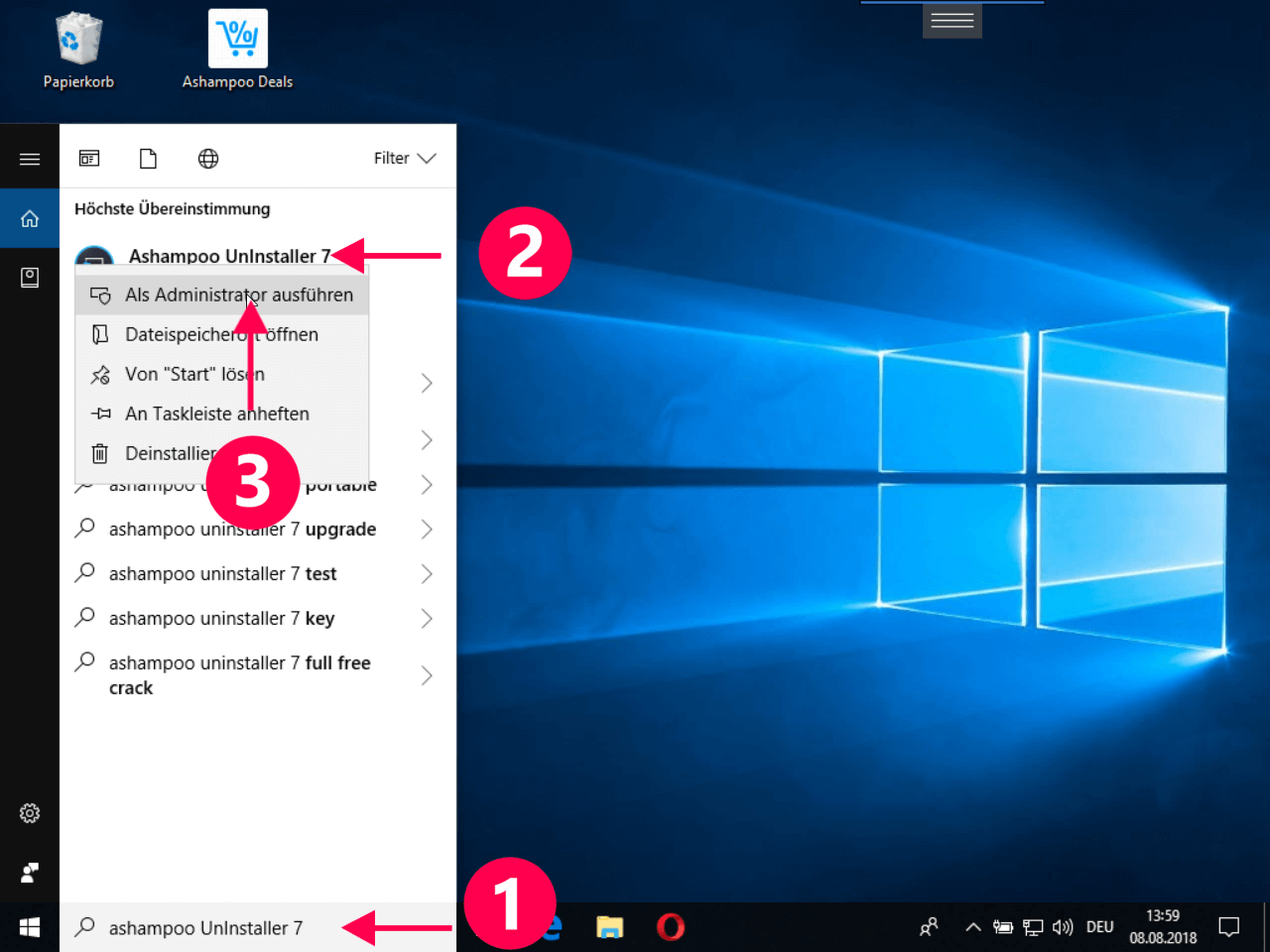Image resolution: width=1270 pixels, height=952 pixels.
Task: Expand arrow next to full free crack suggestion
Action: coord(427,675)
